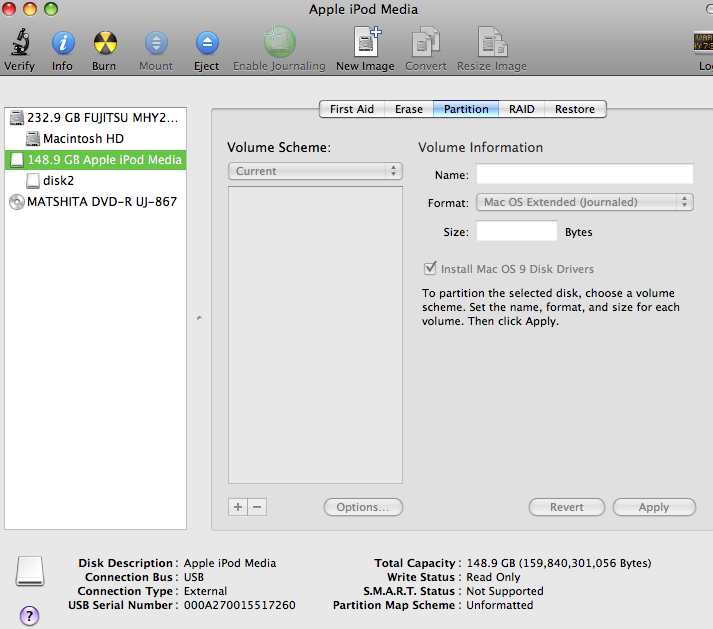713x629 pixels.
Task: Click the Disk Description value Apple iPod Media
Action: point(230,563)
